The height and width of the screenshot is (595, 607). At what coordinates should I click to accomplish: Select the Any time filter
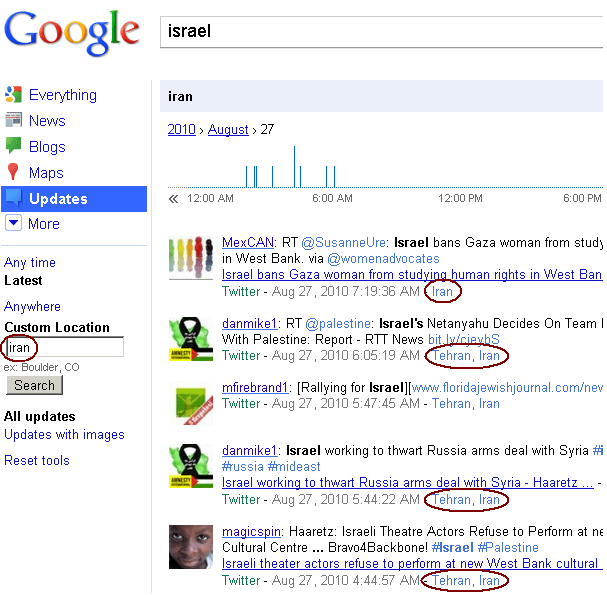(30, 262)
